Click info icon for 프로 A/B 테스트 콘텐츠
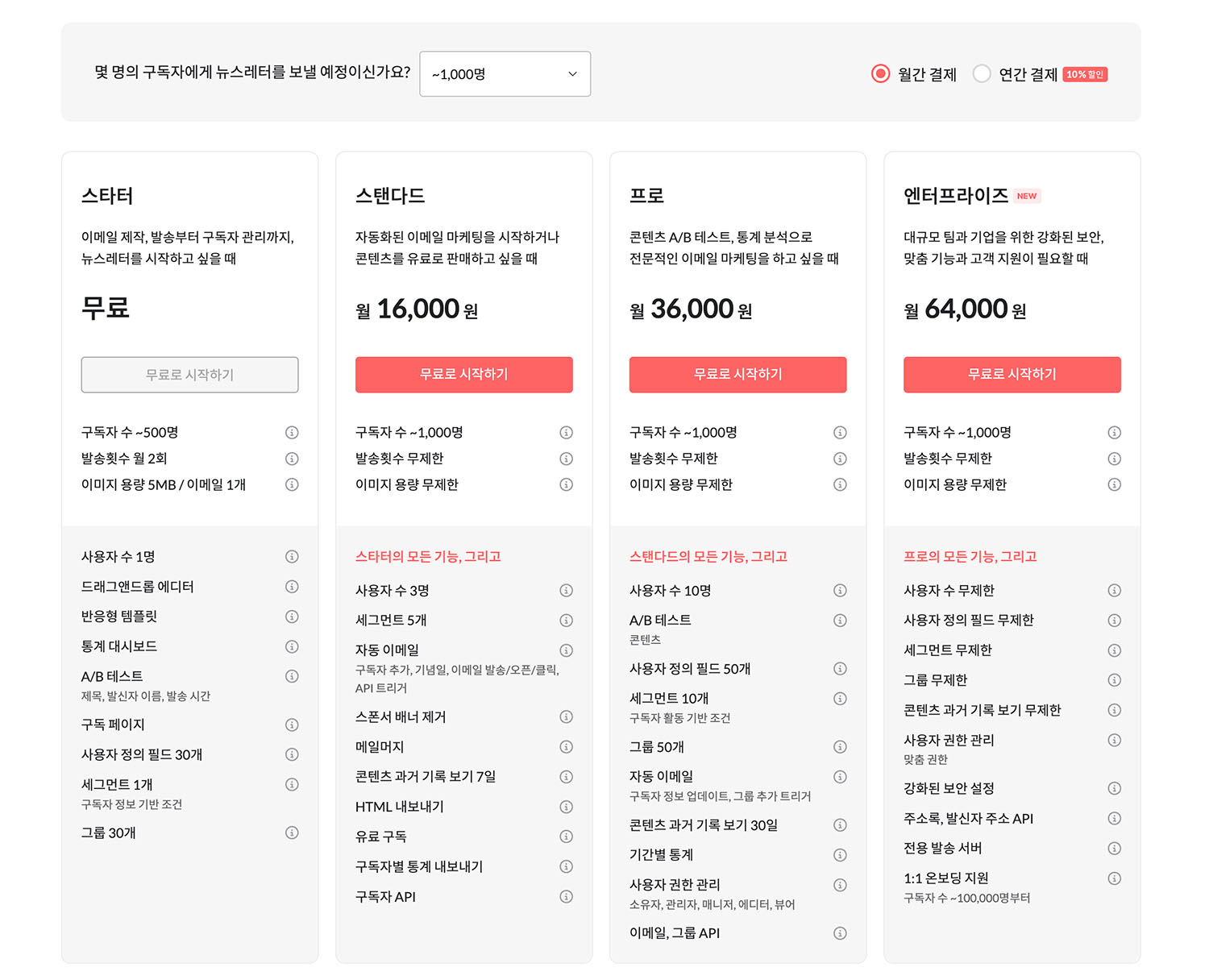This screenshot has height=980, width=1209. (840, 621)
